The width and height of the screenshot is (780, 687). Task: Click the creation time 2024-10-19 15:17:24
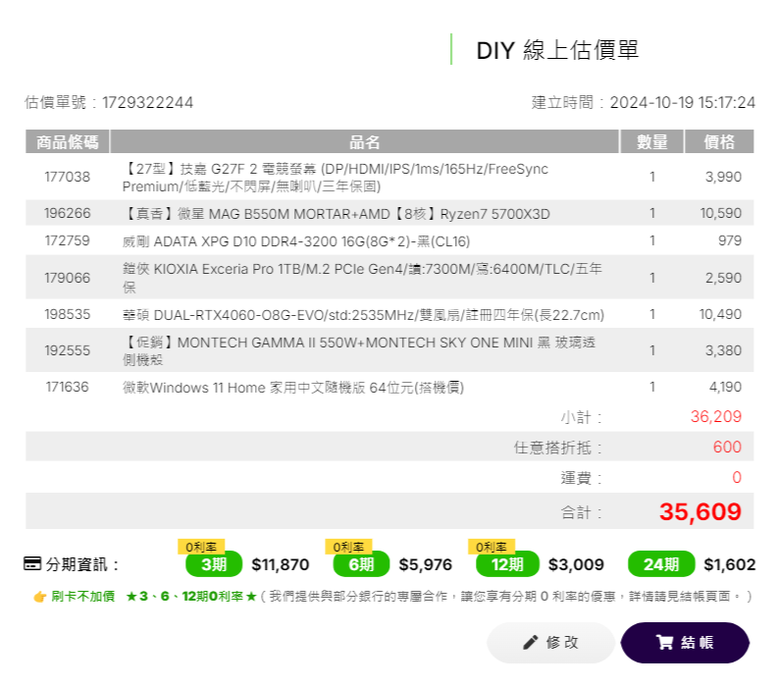(x=682, y=102)
